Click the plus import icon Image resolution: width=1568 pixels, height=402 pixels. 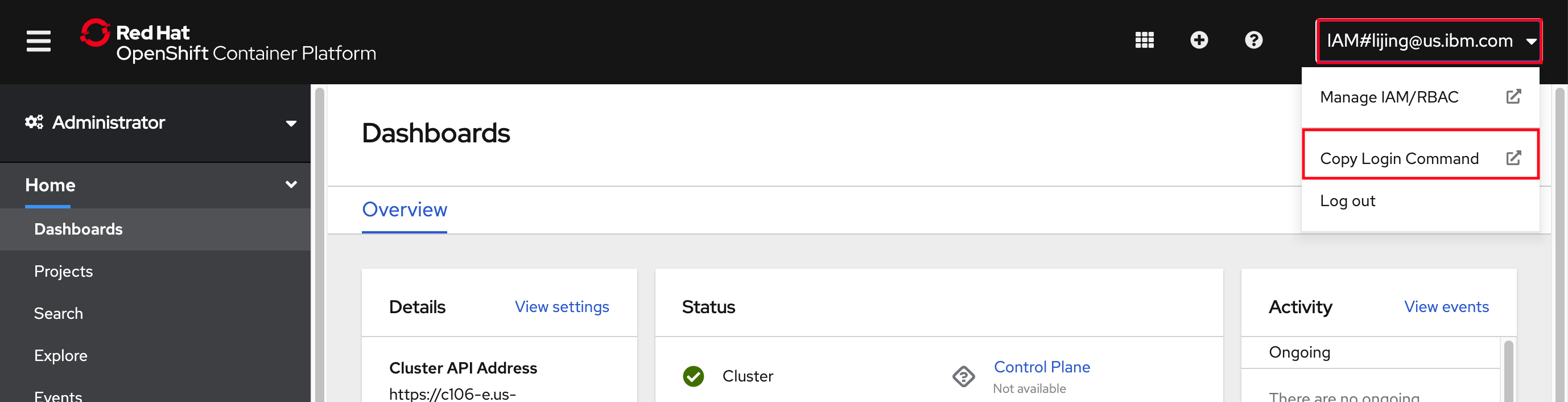coord(1199,40)
